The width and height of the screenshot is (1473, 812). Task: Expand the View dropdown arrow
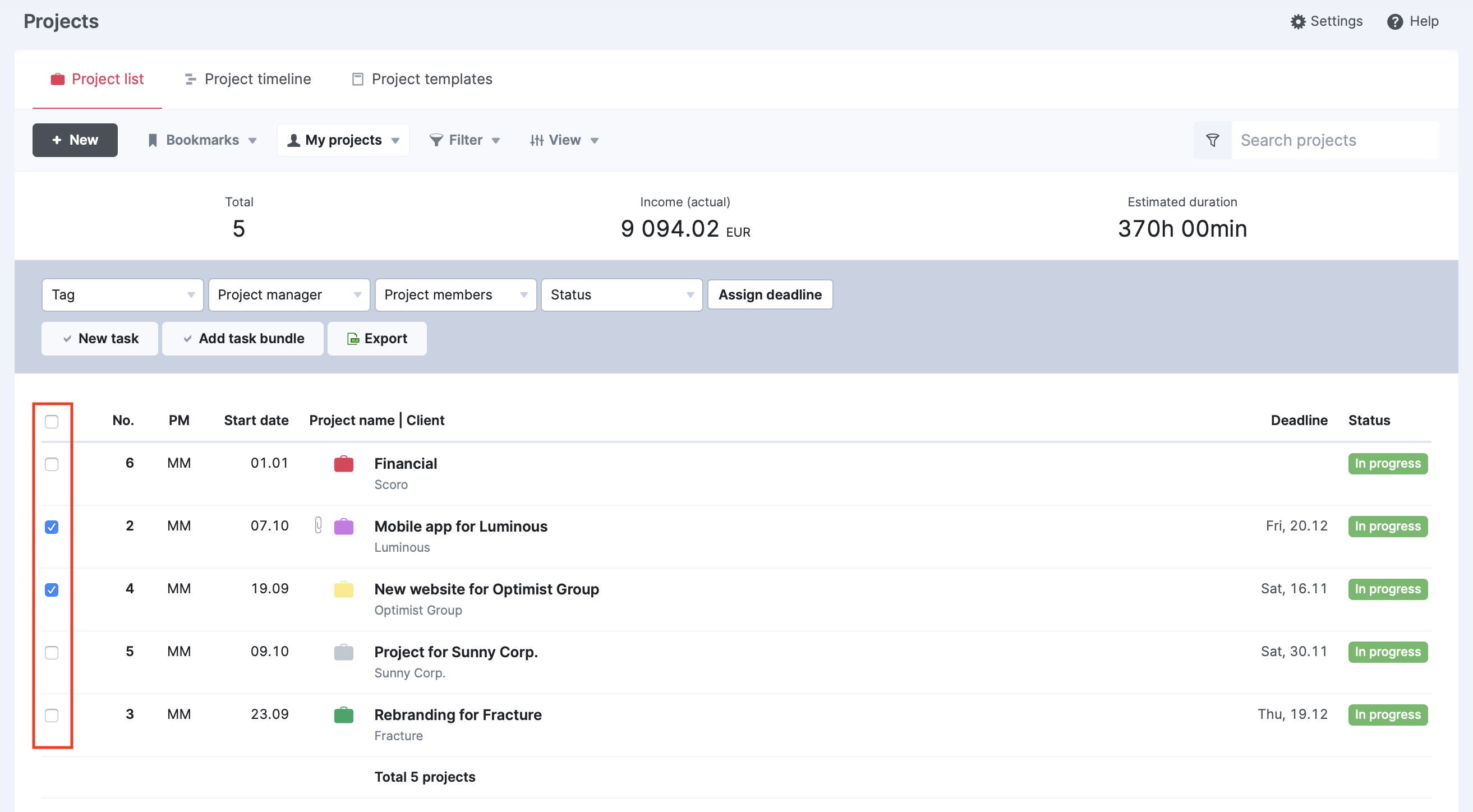click(594, 141)
